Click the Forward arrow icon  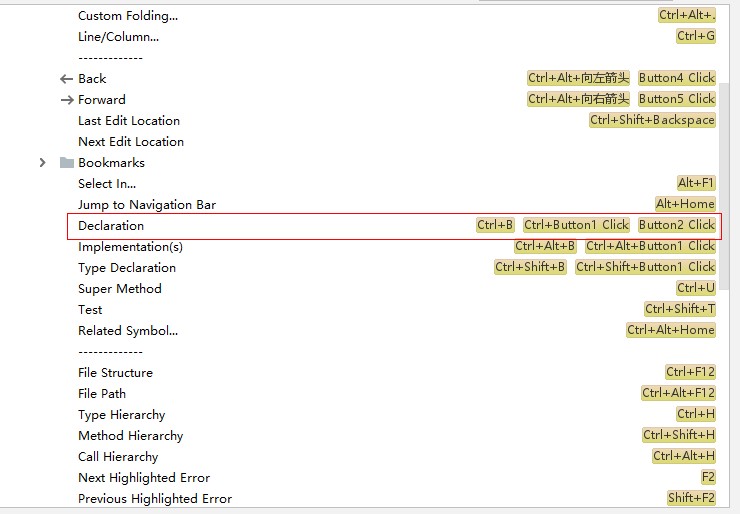tap(67, 100)
